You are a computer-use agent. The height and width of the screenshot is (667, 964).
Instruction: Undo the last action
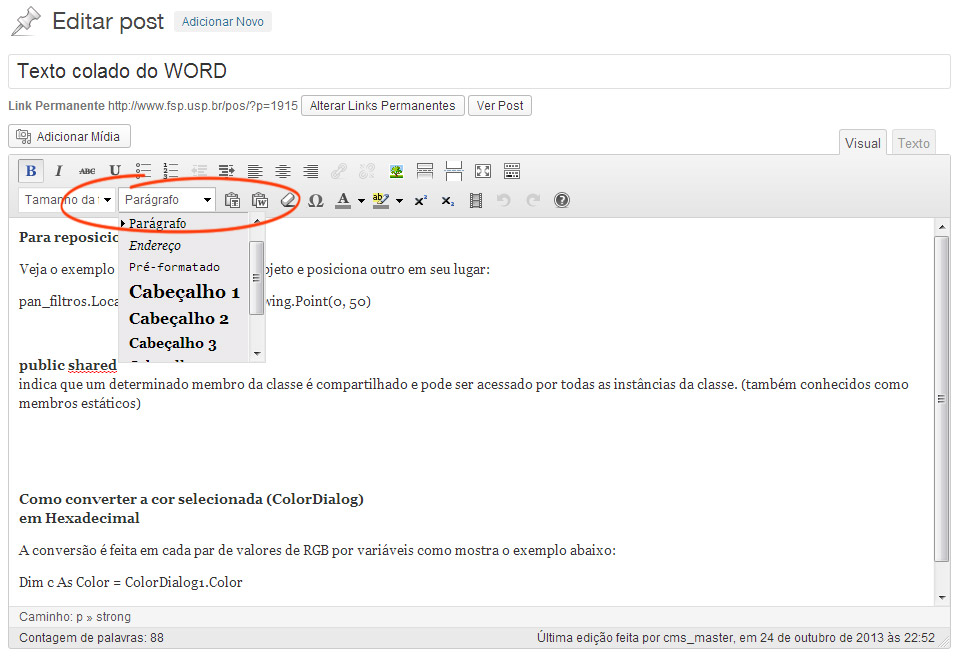[504, 200]
